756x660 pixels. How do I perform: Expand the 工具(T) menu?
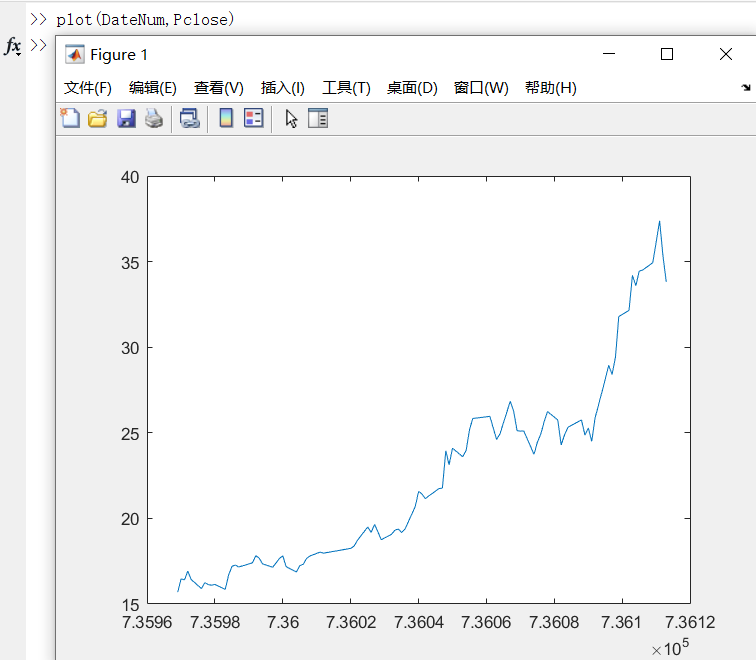[346, 88]
